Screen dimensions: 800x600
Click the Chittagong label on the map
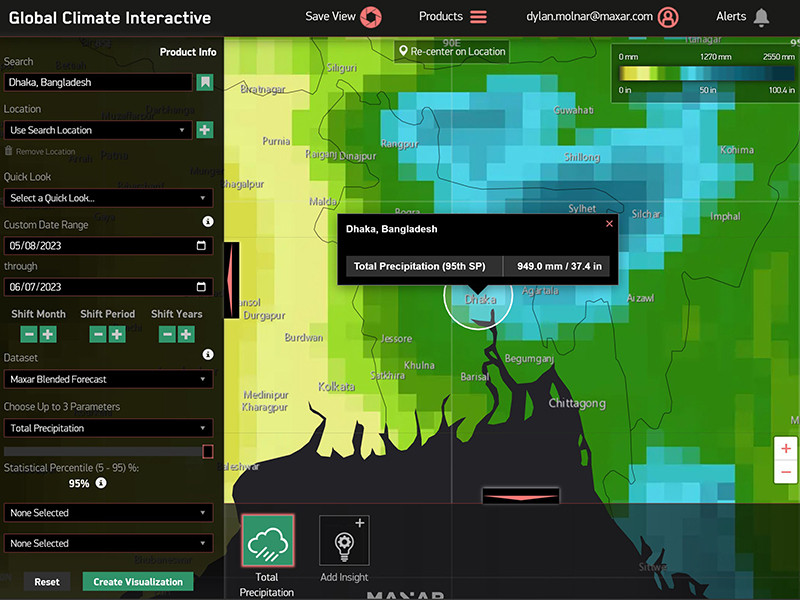(x=577, y=404)
